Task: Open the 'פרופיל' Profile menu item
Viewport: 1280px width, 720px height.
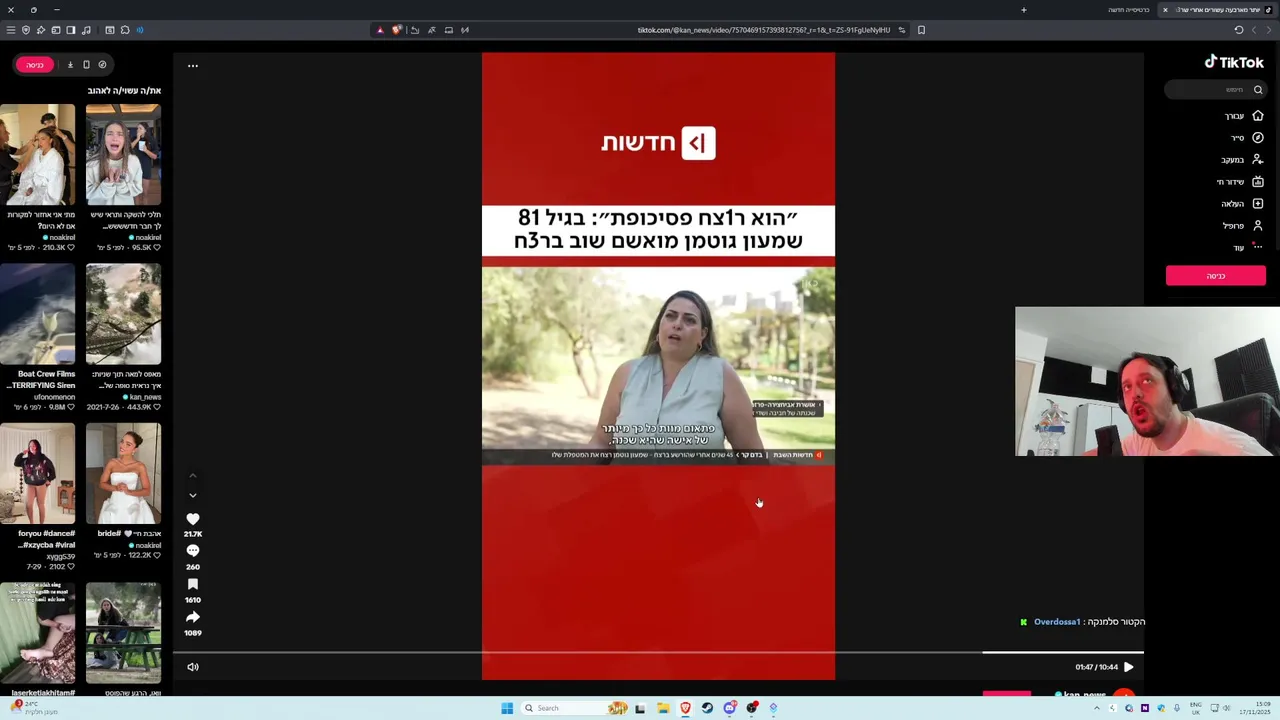Action: 1243,226
